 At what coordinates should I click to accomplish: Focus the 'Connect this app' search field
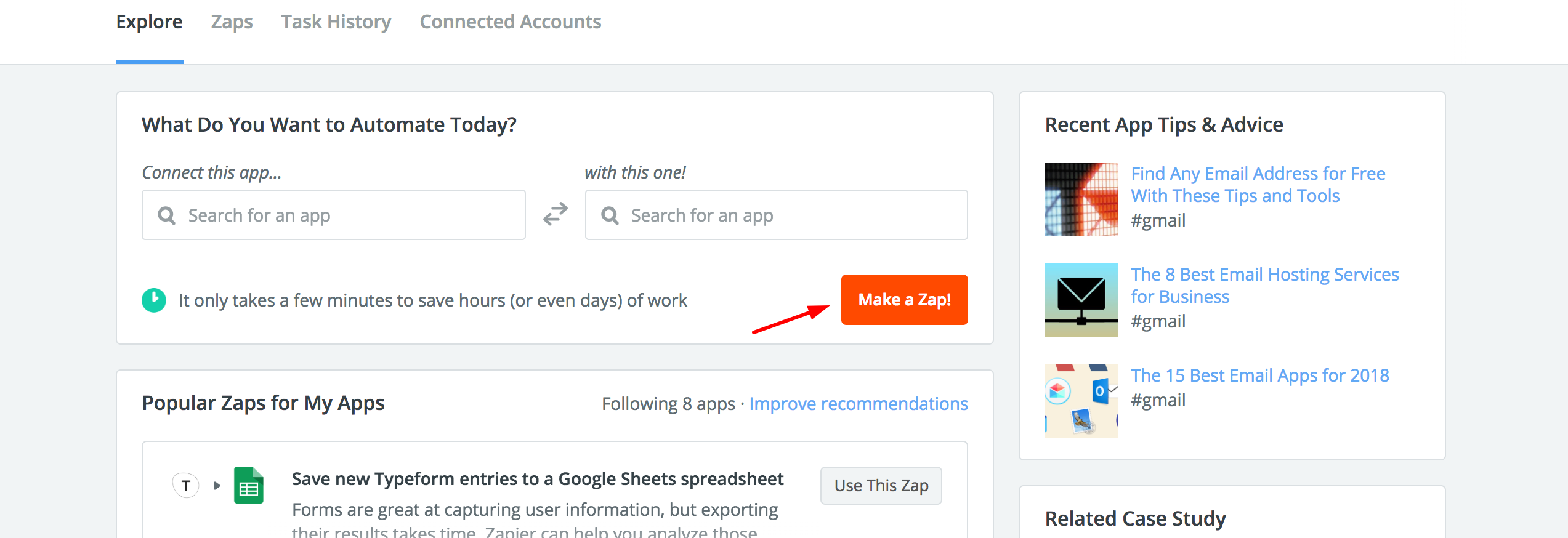point(351,215)
